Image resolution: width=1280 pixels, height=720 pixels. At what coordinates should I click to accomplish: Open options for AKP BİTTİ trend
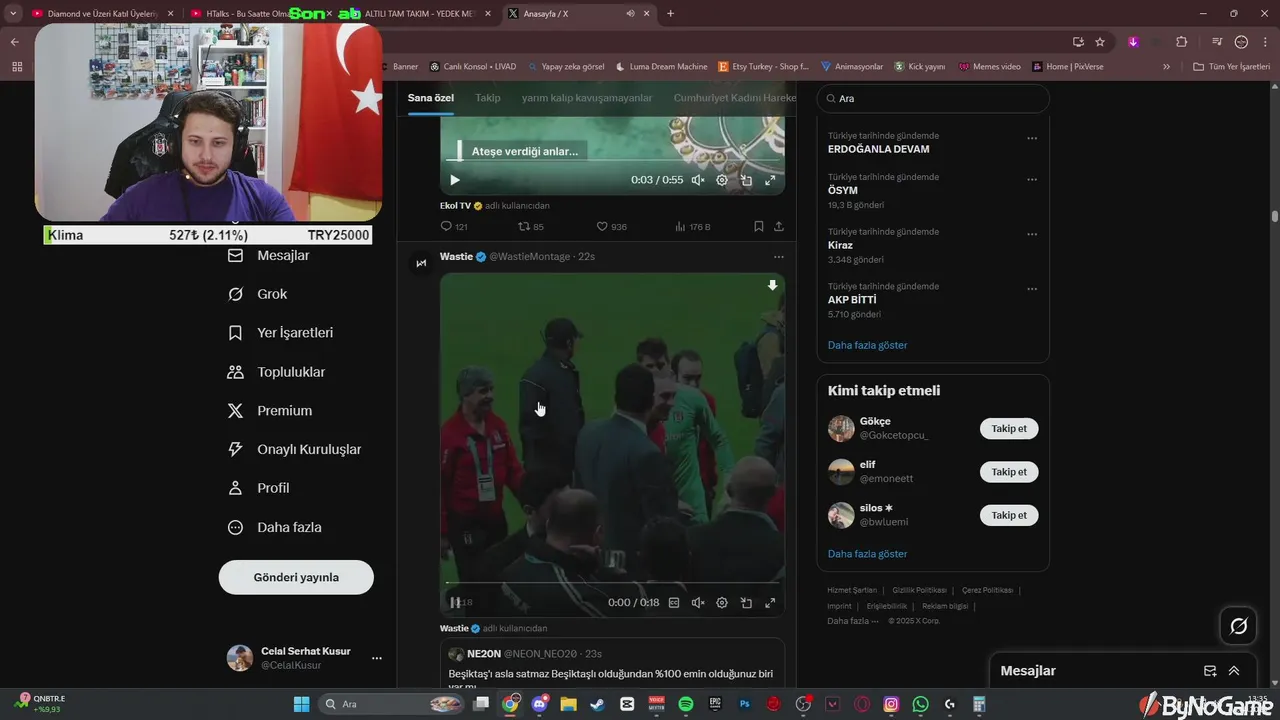1032,289
